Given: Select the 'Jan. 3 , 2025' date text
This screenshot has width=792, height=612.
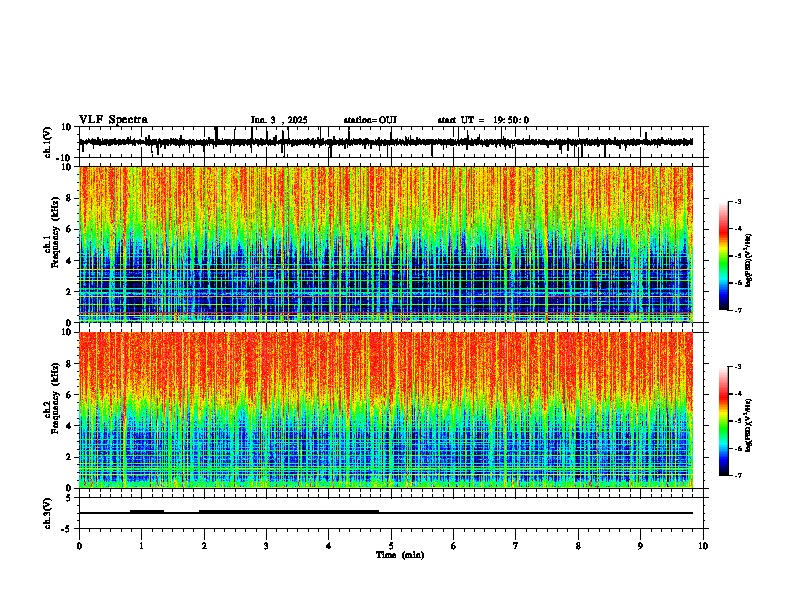Looking at the screenshot, I should [279, 120].
